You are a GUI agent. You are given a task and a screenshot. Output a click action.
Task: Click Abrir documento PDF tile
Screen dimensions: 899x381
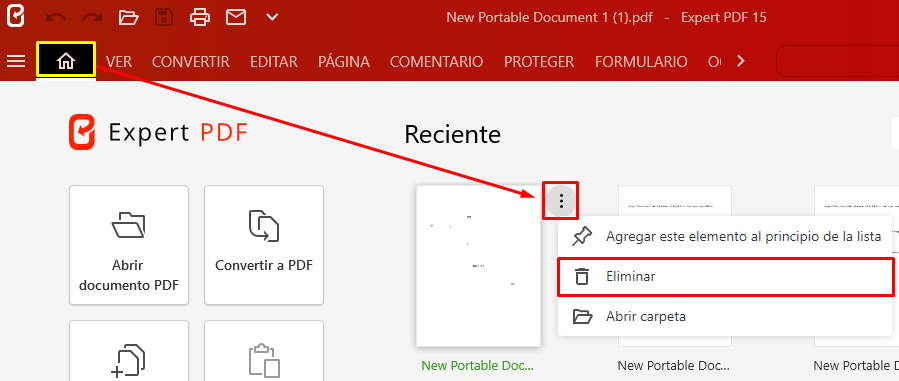(129, 245)
